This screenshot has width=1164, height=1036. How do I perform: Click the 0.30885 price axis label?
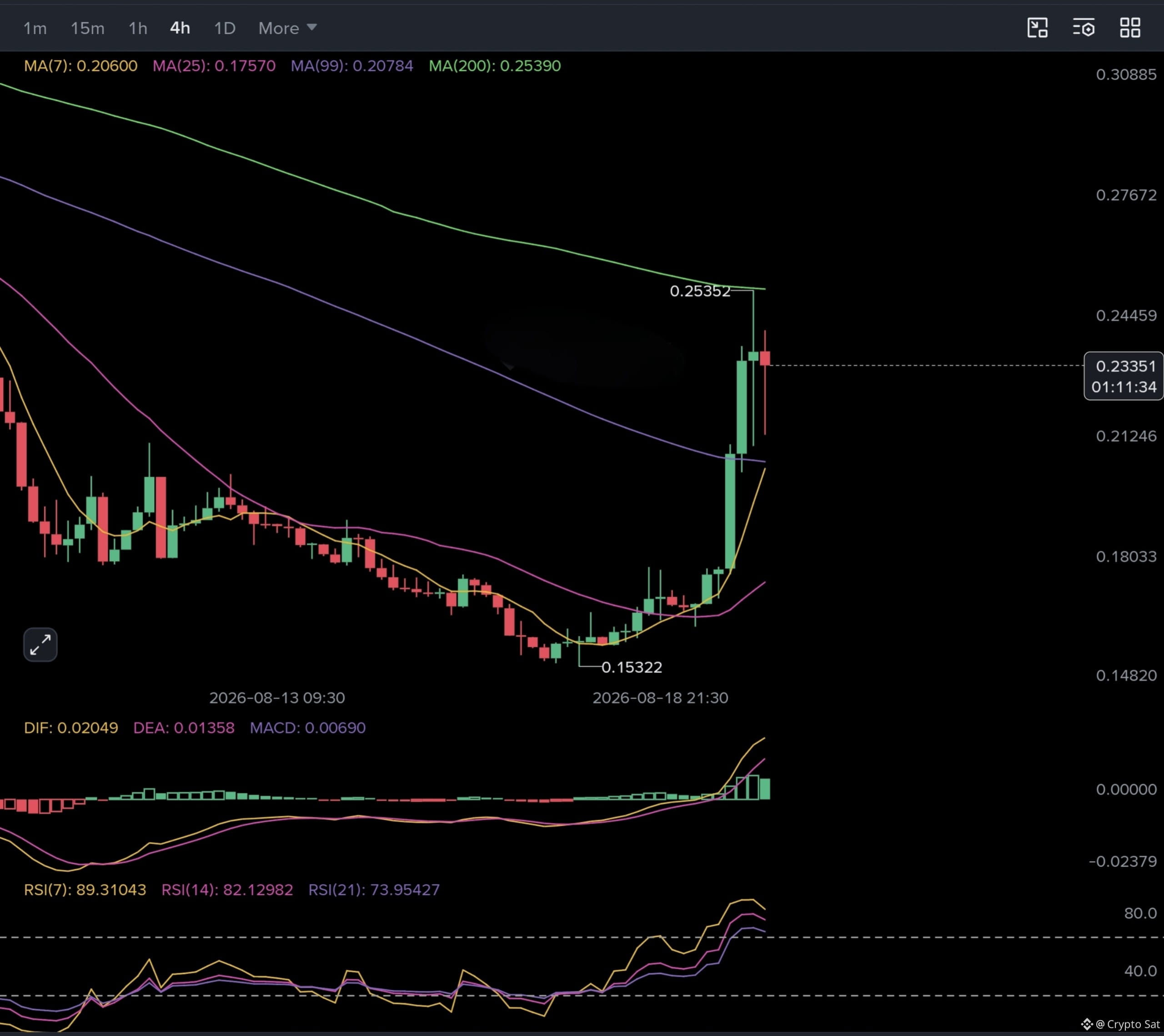tap(1126, 75)
